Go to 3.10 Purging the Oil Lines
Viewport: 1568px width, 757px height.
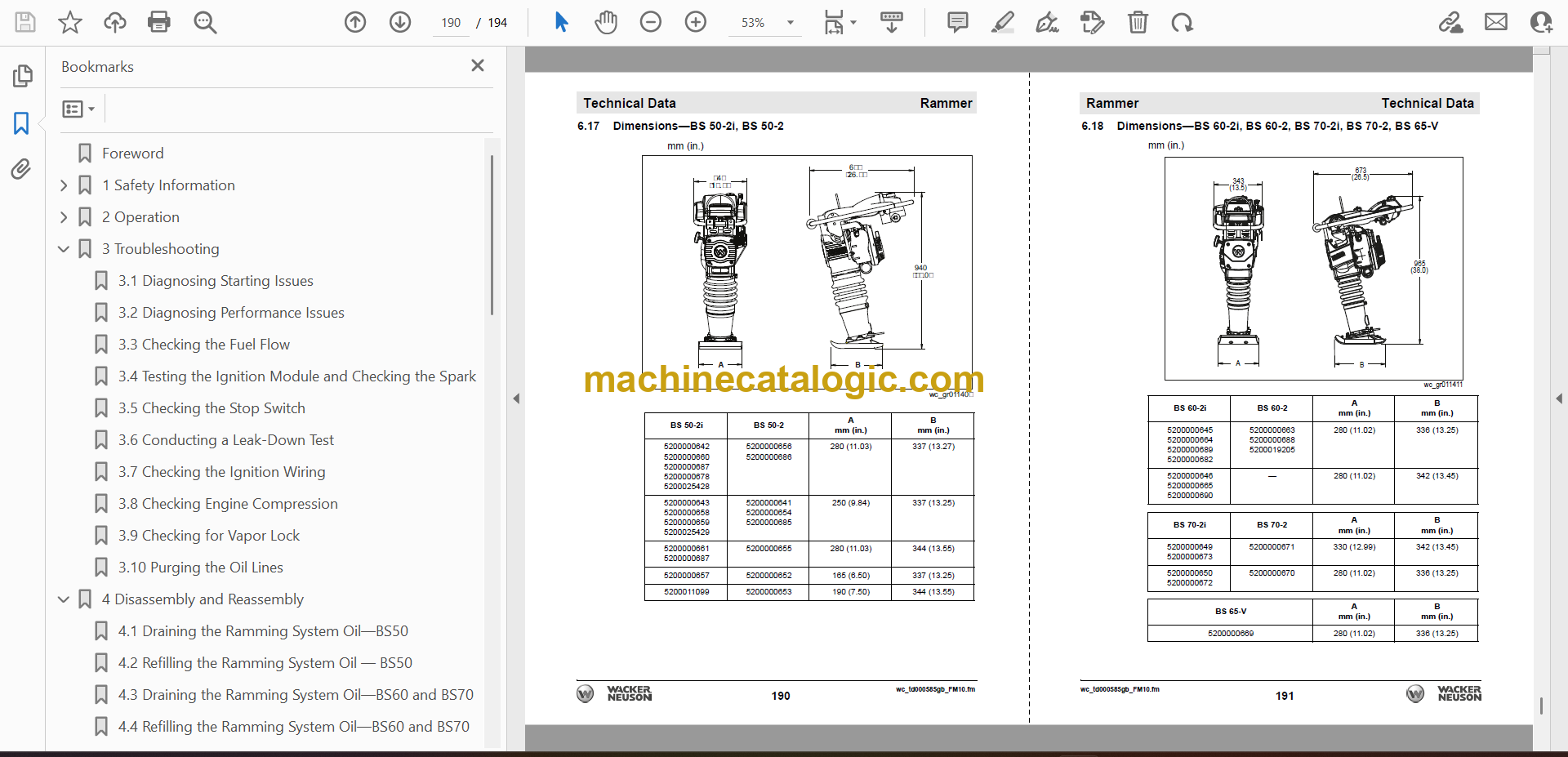pyautogui.click(x=201, y=568)
